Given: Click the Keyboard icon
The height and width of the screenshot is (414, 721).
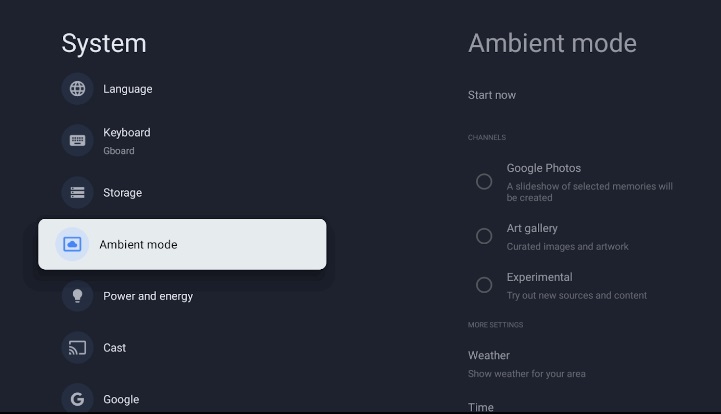Looking at the screenshot, I should [77, 141].
